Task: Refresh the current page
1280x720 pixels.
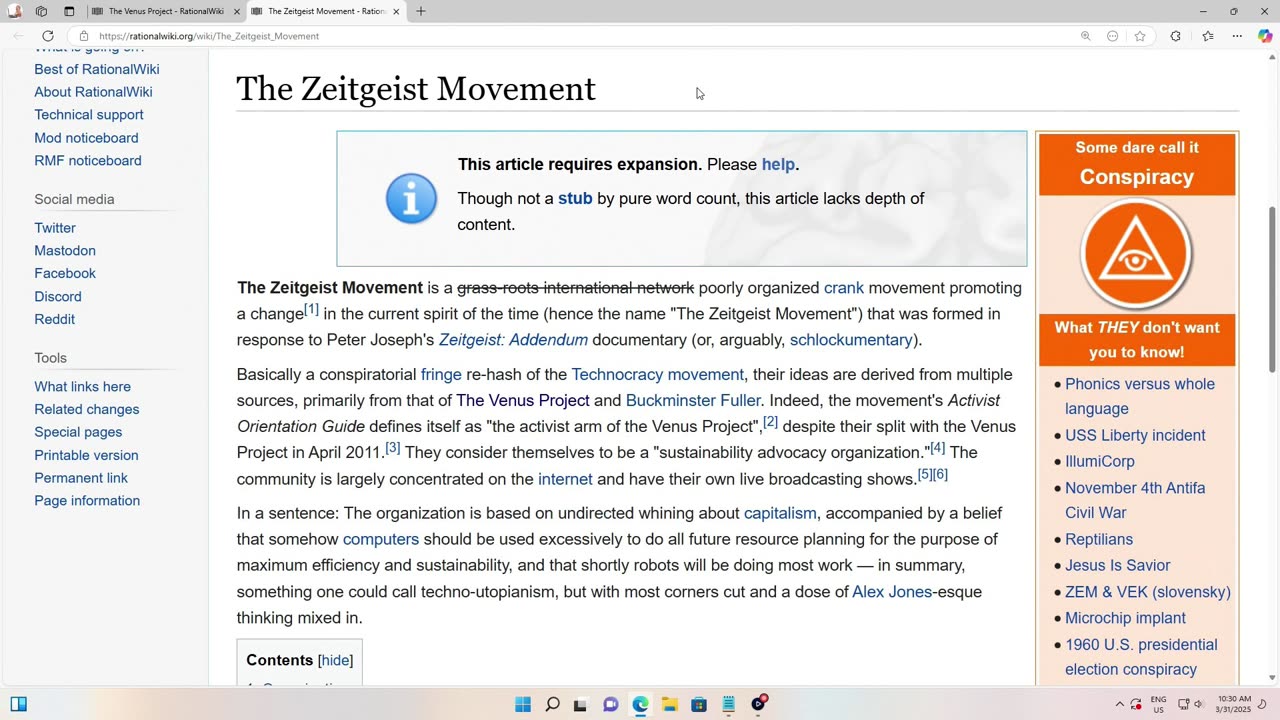Action: pos(47,36)
